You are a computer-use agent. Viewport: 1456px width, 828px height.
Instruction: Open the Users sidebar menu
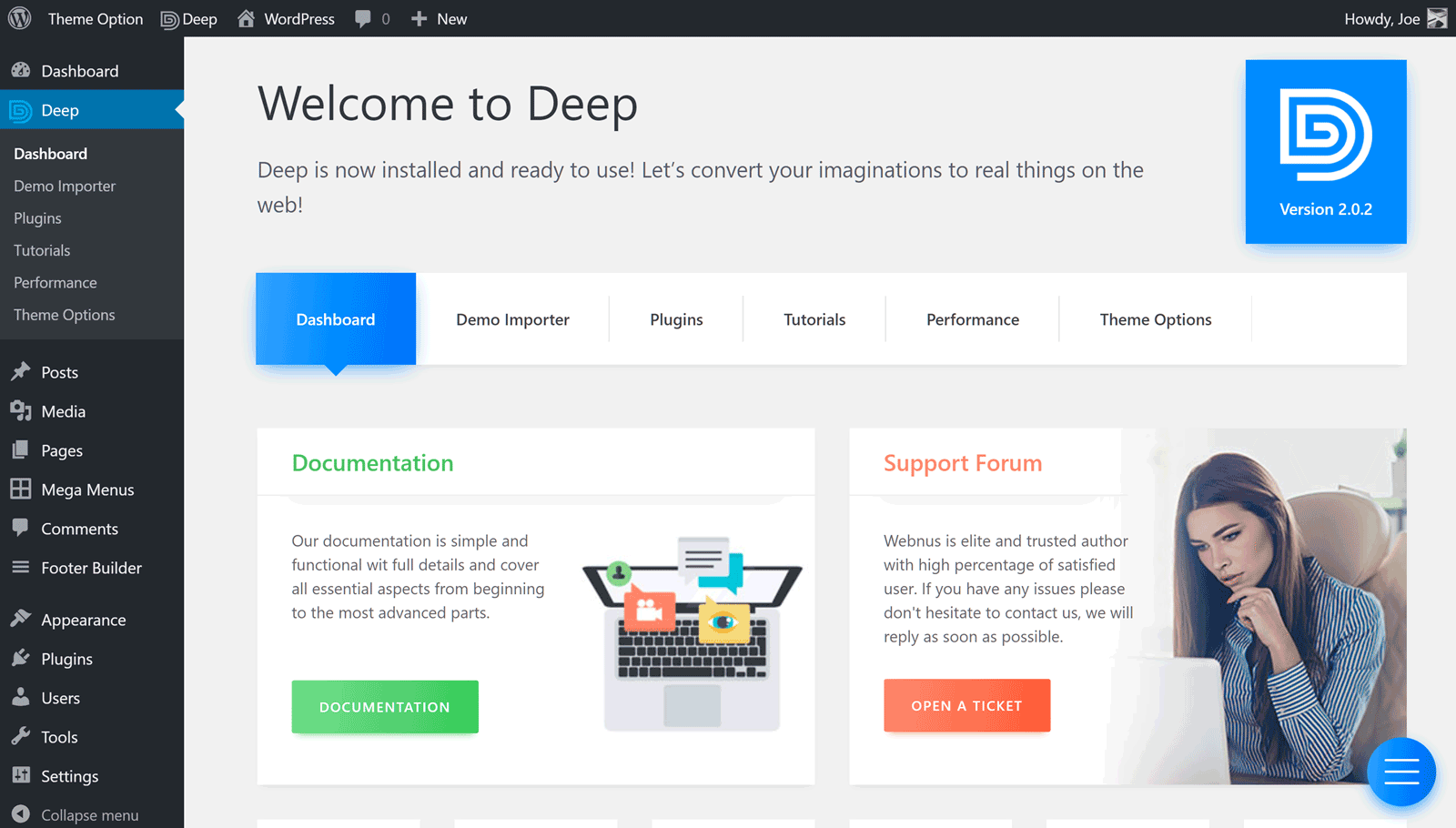pyautogui.click(x=92, y=698)
